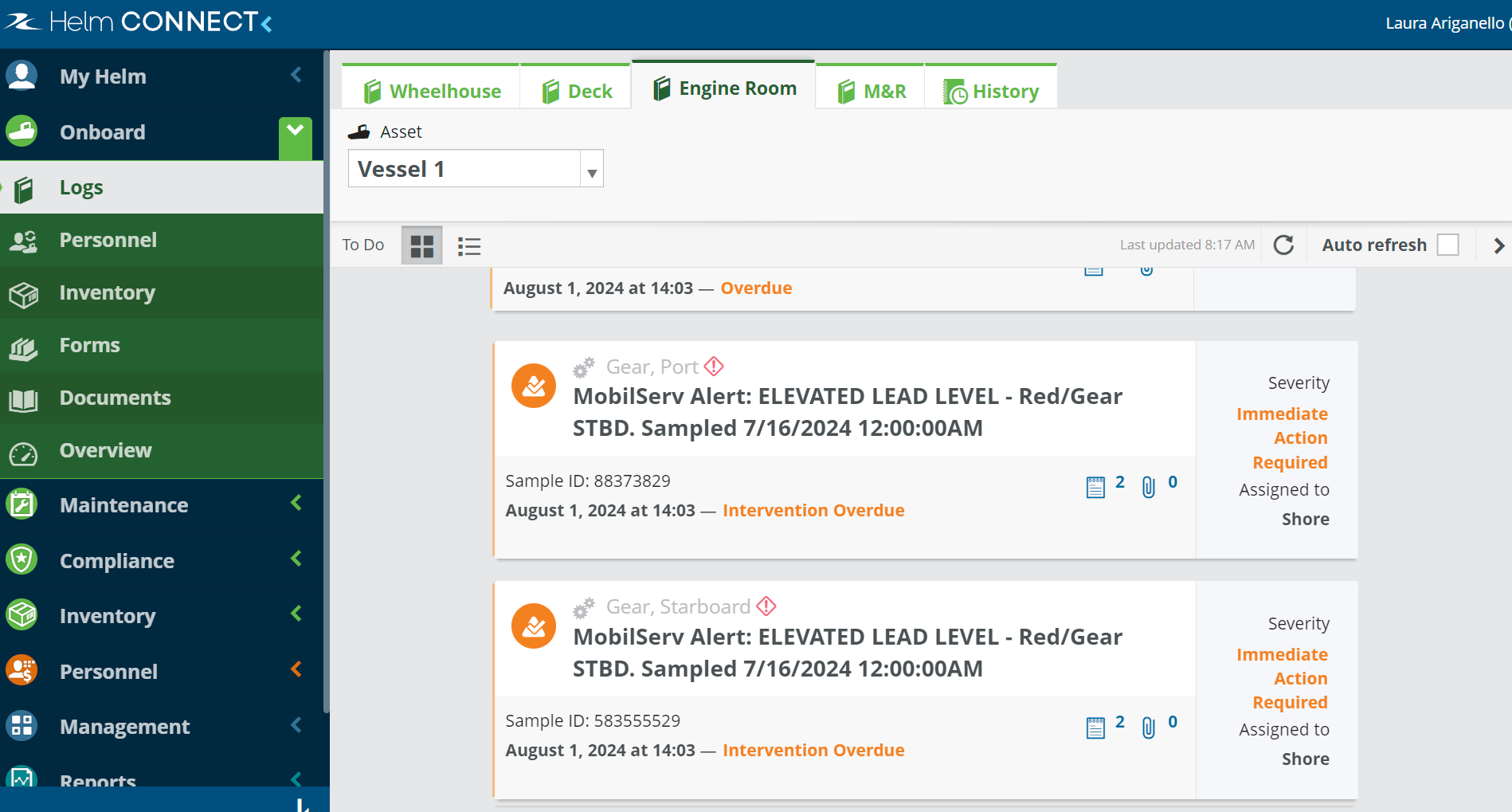
Task: Expand the right side panel arrow
Action: click(1498, 245)
